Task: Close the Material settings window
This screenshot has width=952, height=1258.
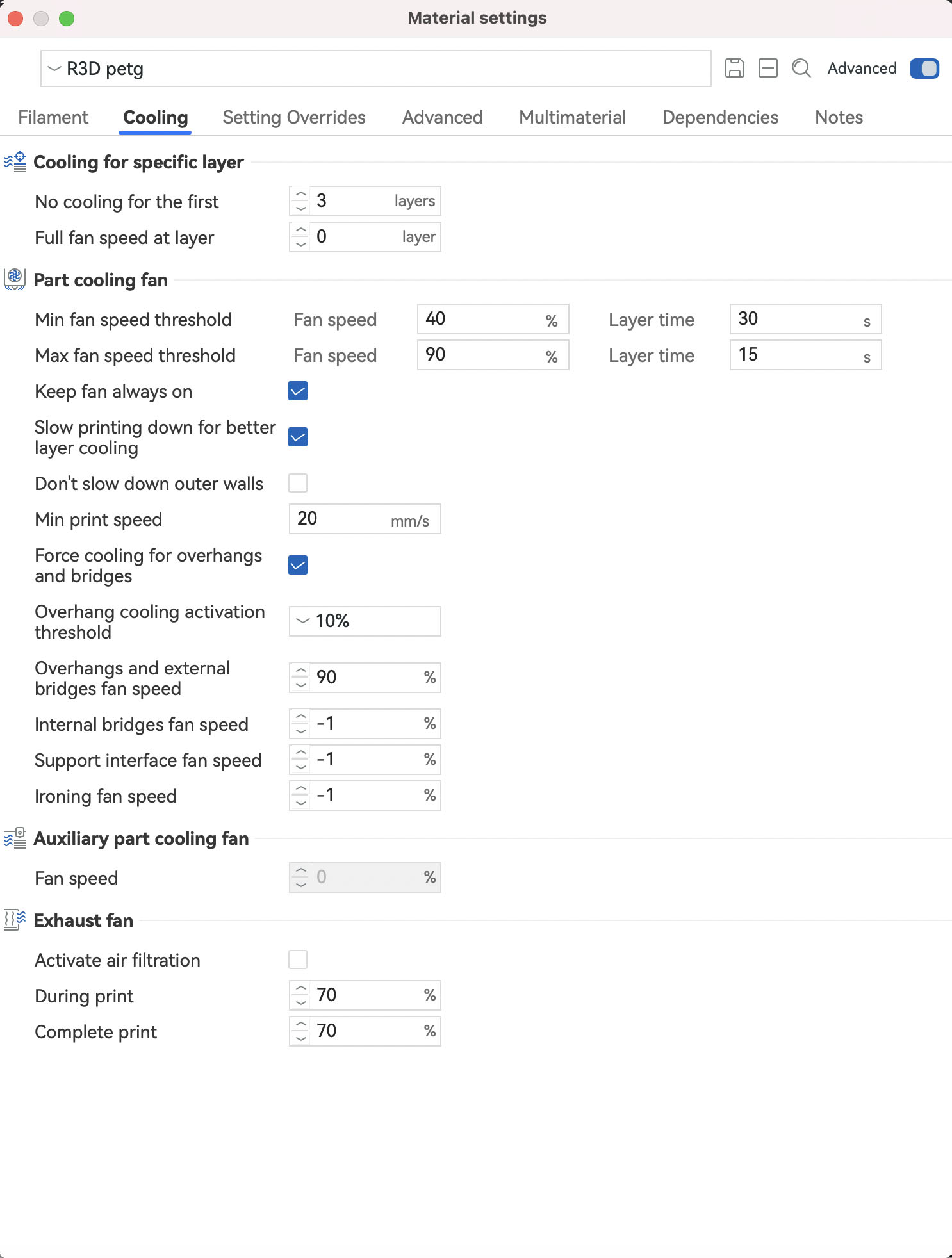Action: pyautogui.click(x=16, y=19)
